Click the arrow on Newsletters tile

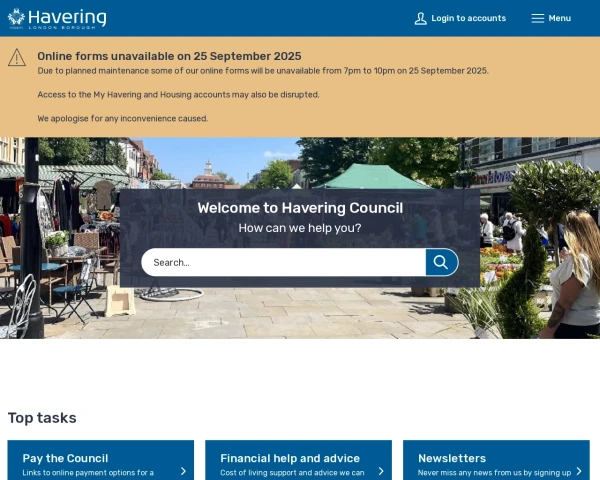pyautogui.click(x=579, y=470)
